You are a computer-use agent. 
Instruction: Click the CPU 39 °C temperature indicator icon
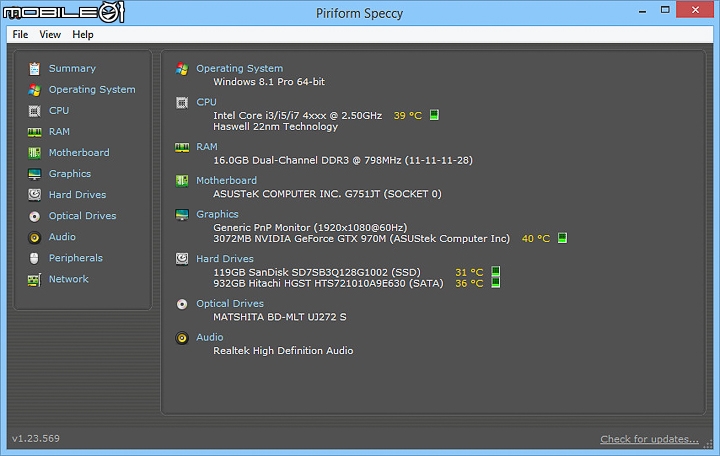point(434,115)
